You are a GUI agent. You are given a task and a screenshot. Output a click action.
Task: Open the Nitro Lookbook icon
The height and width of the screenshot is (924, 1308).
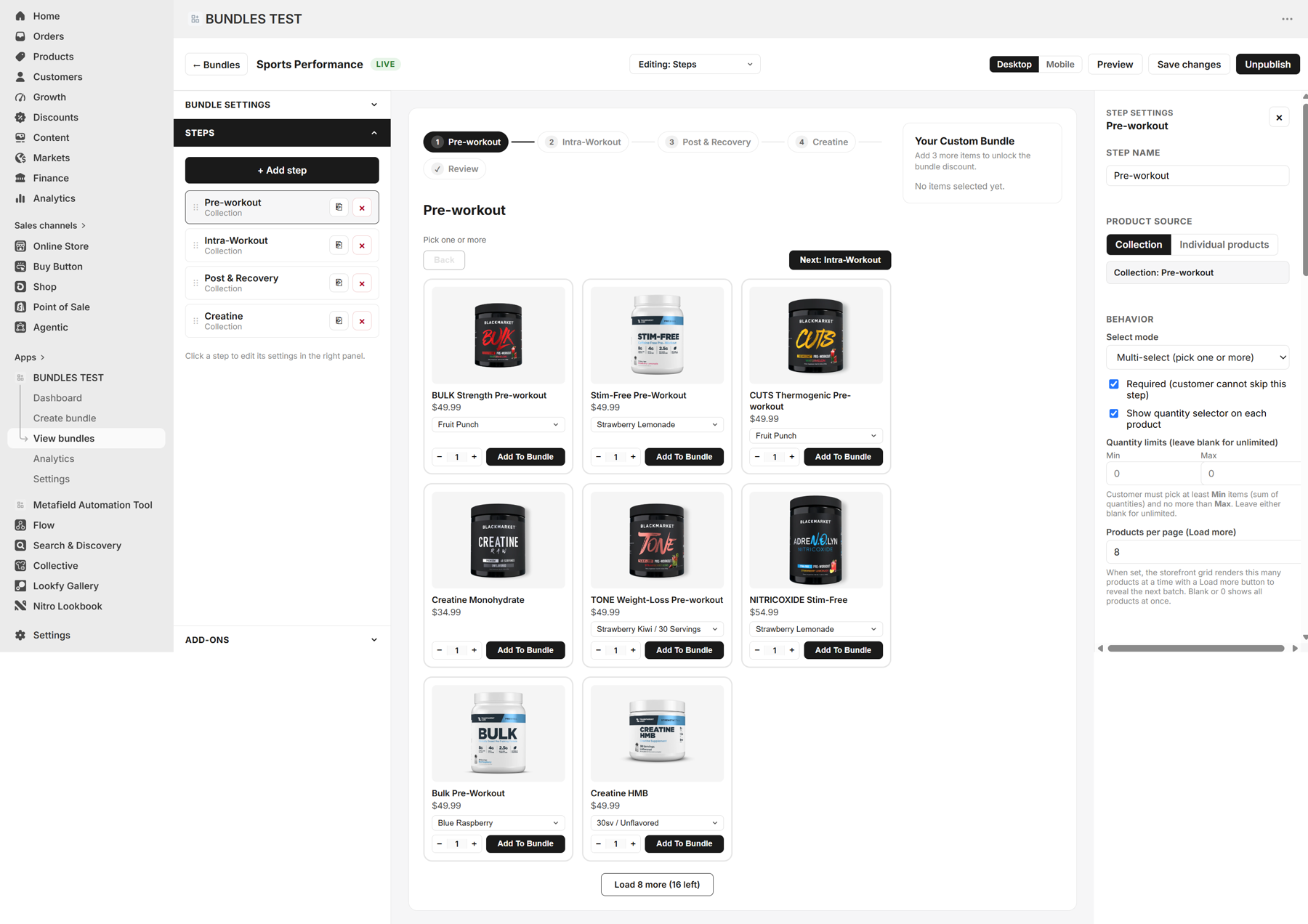[x=20, y=607]
